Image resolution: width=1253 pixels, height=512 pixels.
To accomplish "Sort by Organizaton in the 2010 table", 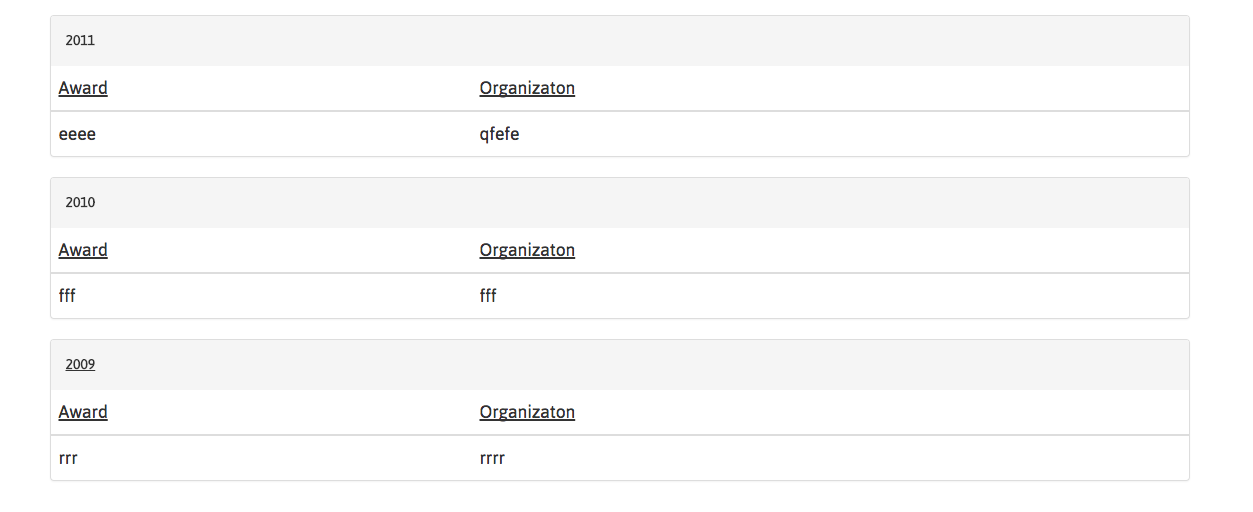I will [x=527, y=250].
